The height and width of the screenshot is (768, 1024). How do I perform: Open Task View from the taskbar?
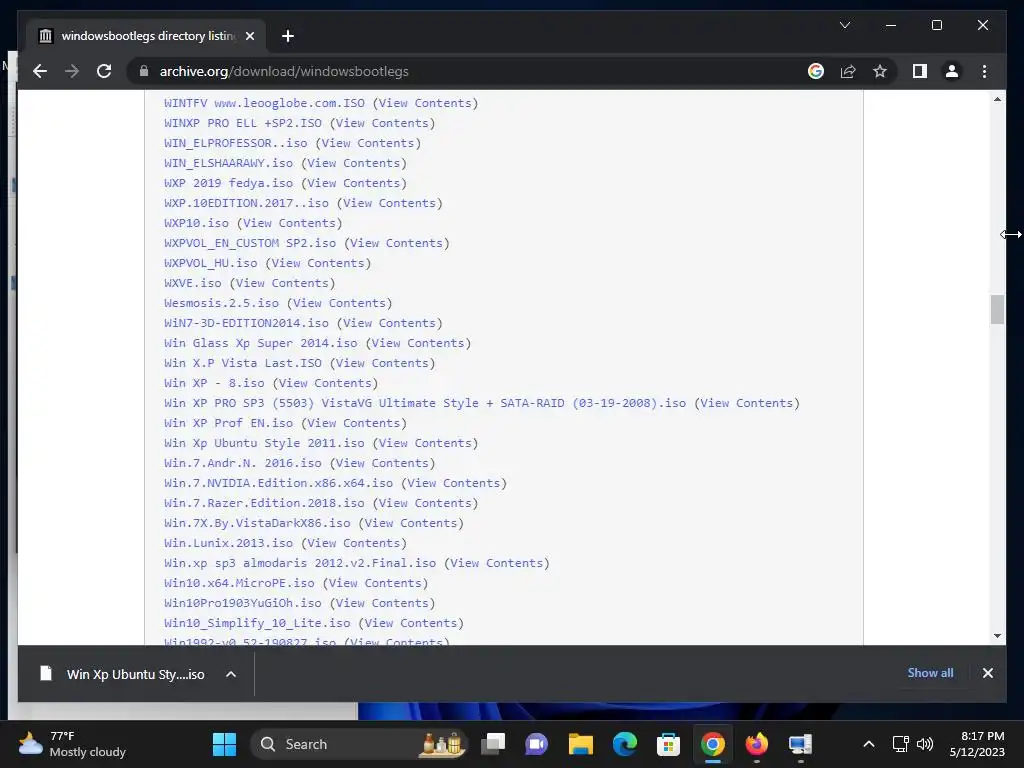click(x=493, y=744)
